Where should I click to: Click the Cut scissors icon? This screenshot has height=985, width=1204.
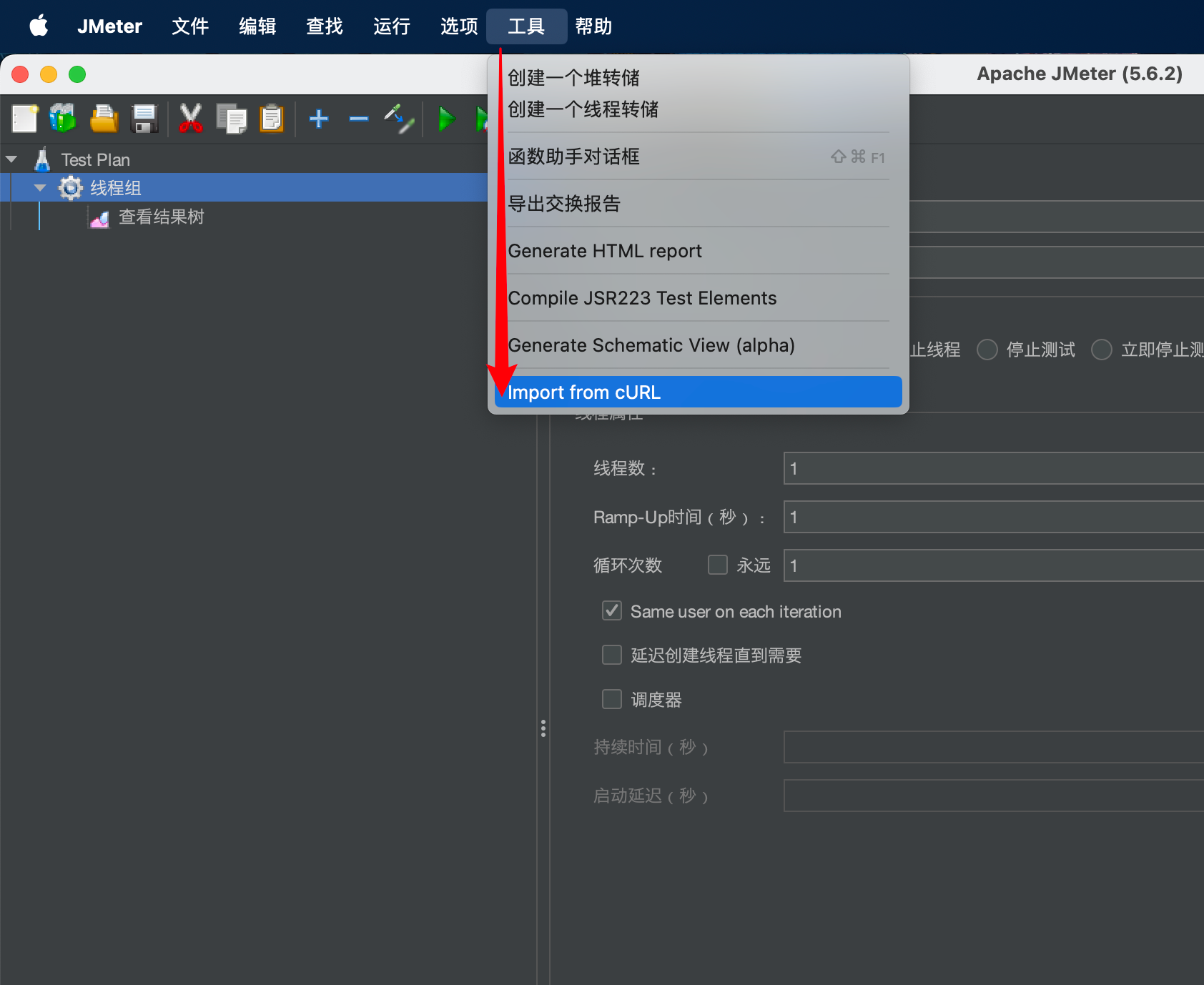click(190, 119)
